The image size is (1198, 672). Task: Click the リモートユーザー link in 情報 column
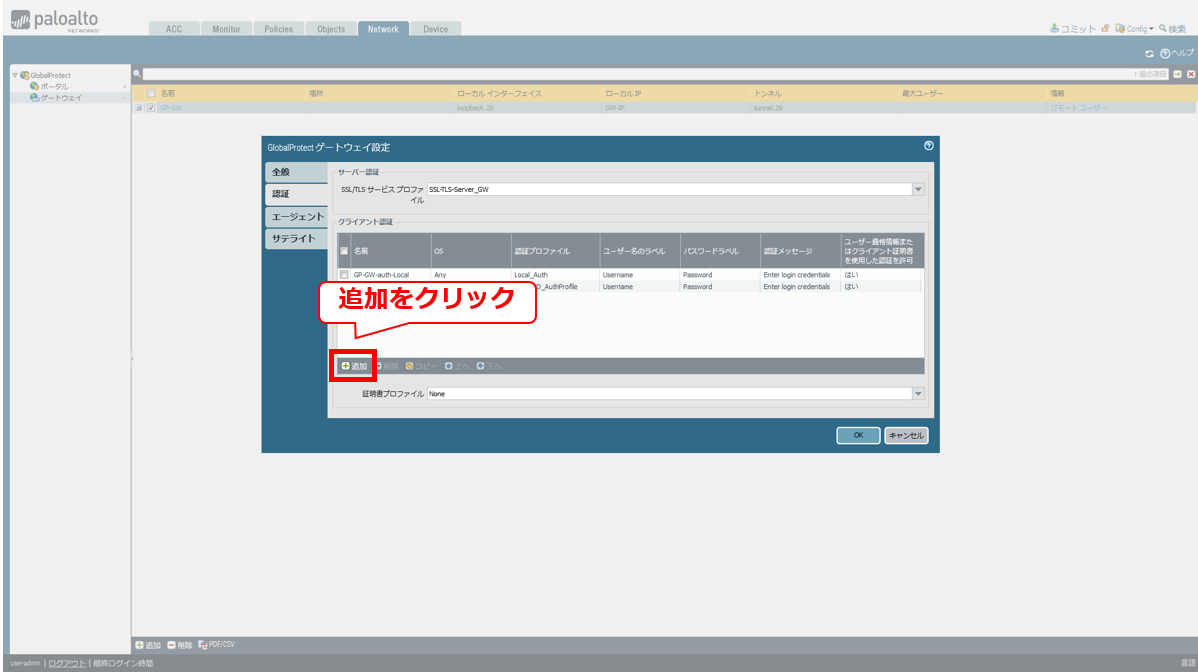[x=1078, y=108]
